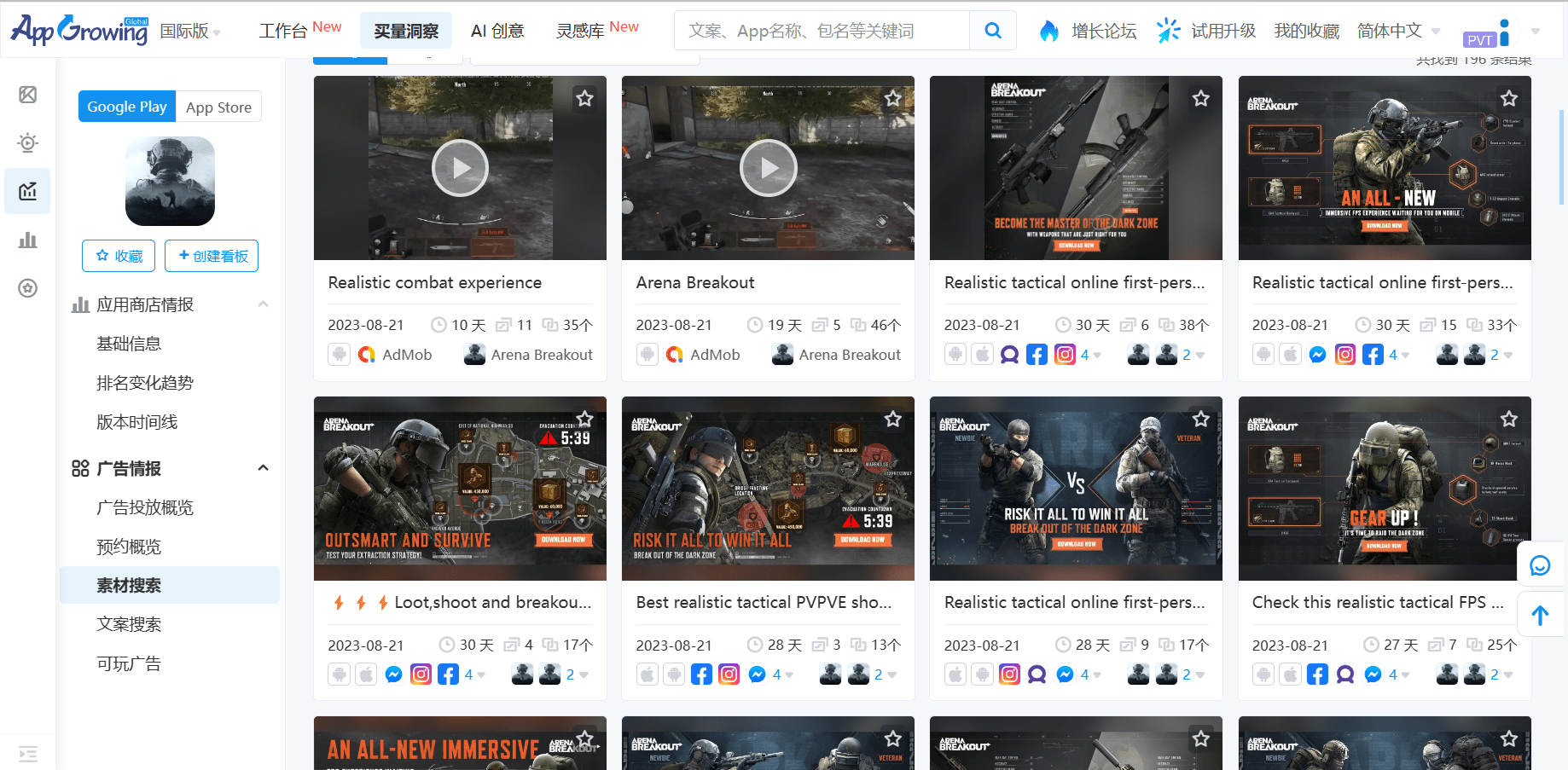Collapse the 广告情报 section
The image size is (1568, 770).
(263, 468)
